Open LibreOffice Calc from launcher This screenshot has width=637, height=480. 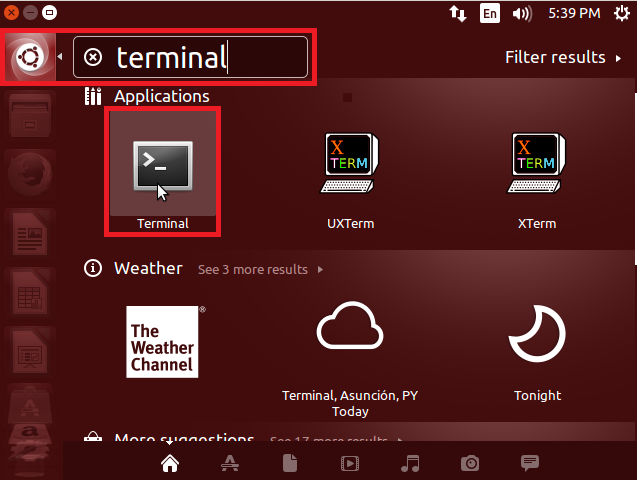coord(30,292)
